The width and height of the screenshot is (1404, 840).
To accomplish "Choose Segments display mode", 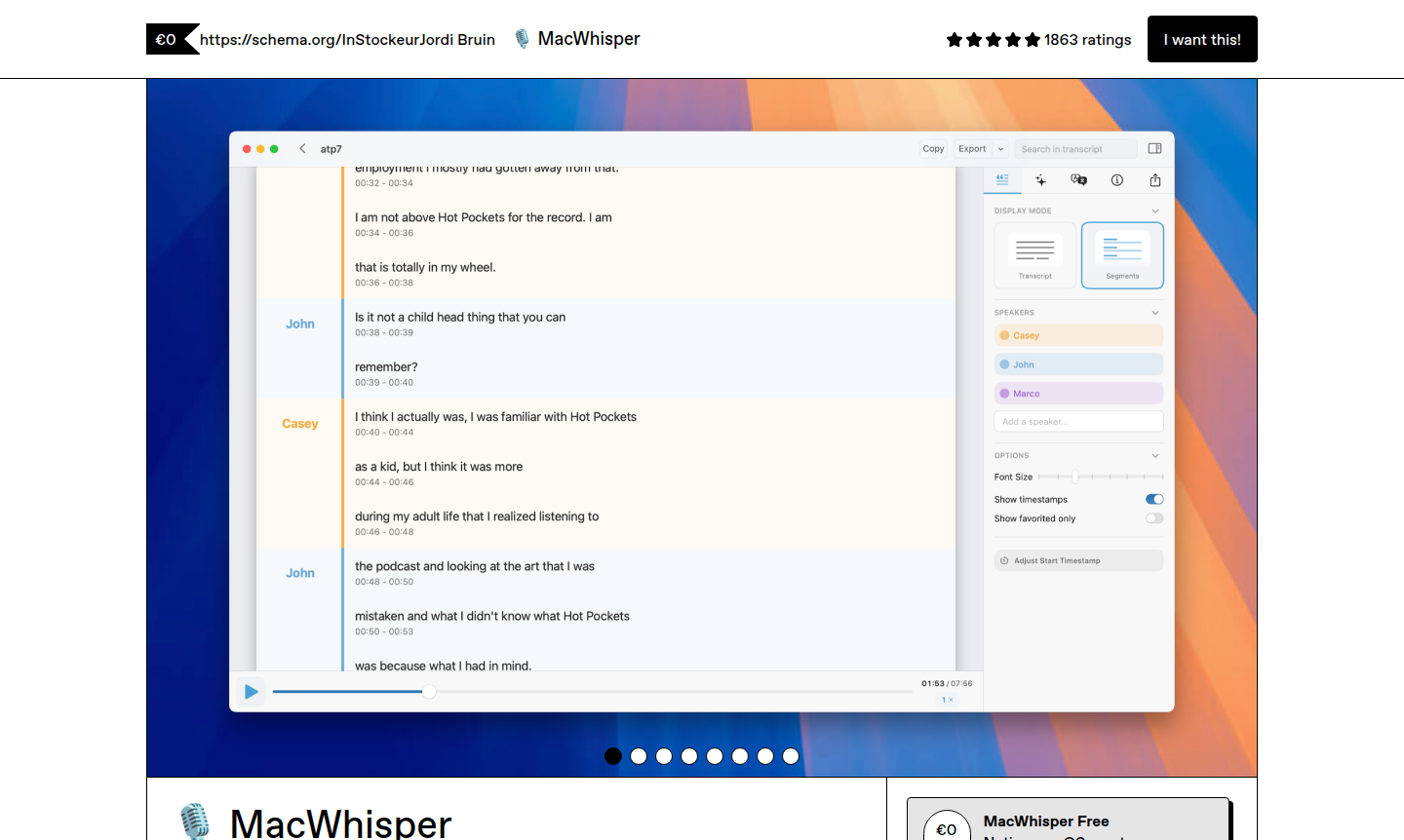I will click(1122, 255).
